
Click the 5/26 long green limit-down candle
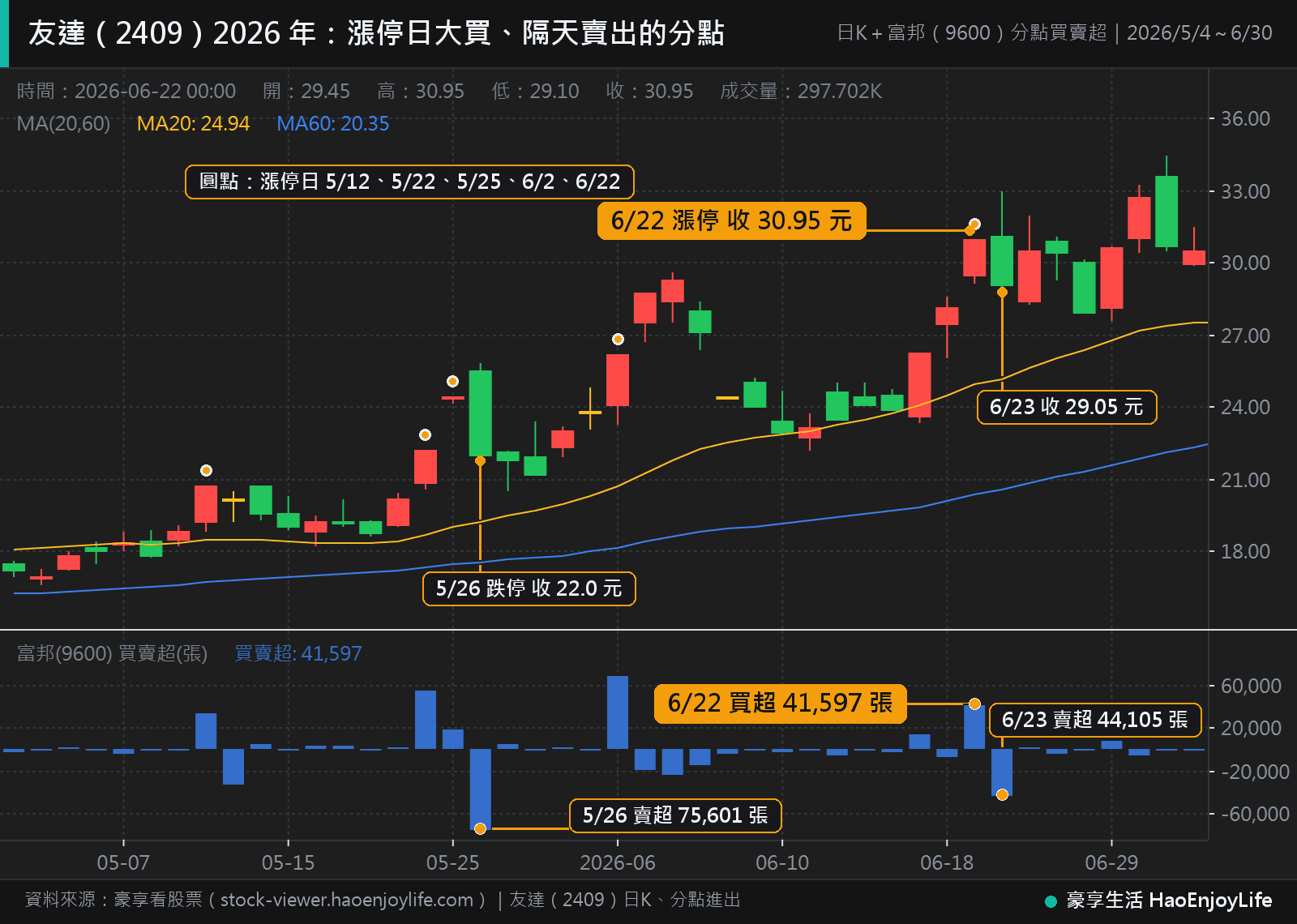480,413
